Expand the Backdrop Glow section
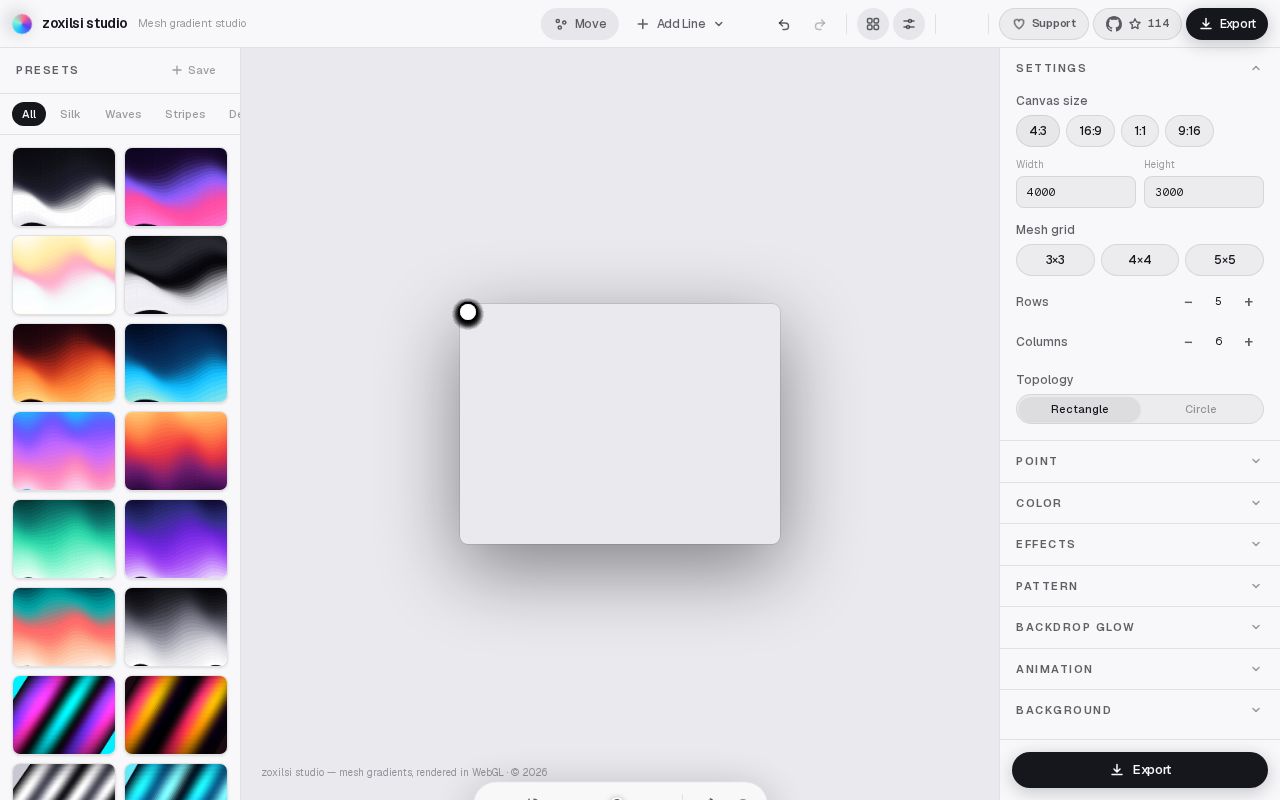The height and width of the screenshot is (800, 1280). 1140,627
